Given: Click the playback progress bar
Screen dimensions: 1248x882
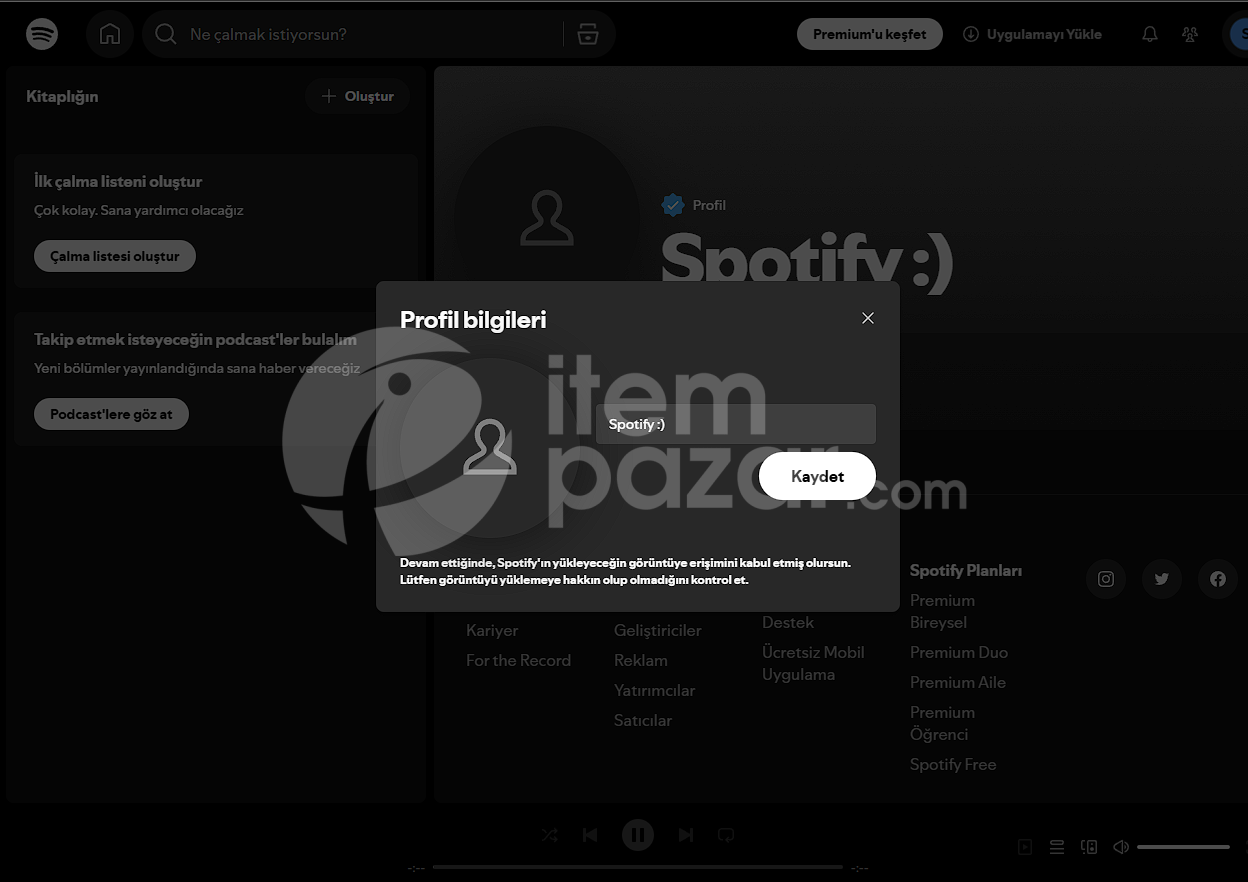Looking at the screenshot, I should 638,867.
